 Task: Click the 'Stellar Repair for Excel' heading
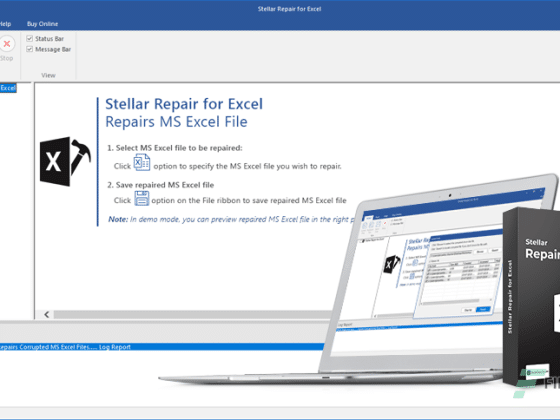tap(184, 104)
